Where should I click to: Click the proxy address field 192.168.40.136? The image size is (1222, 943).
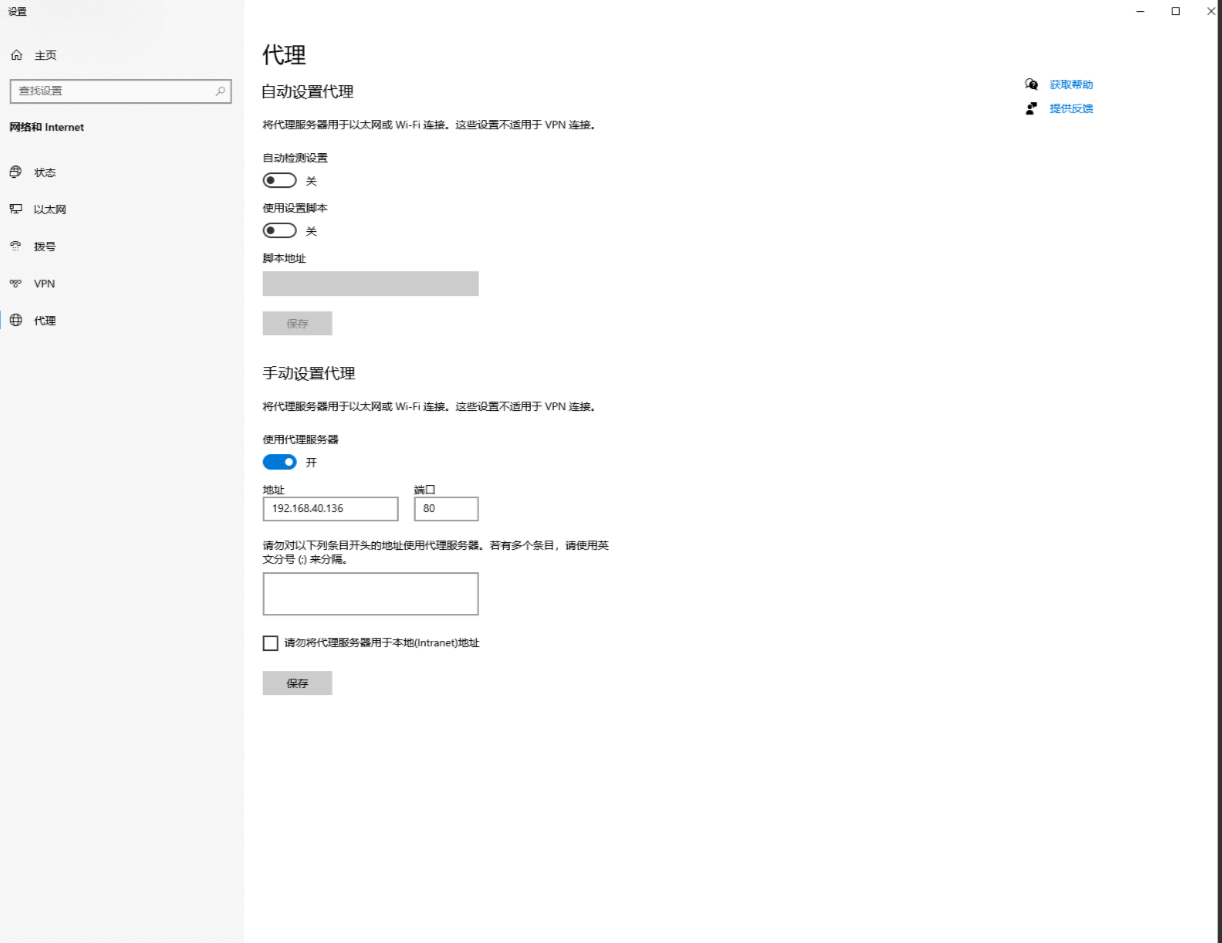click(x=330, y=509)
